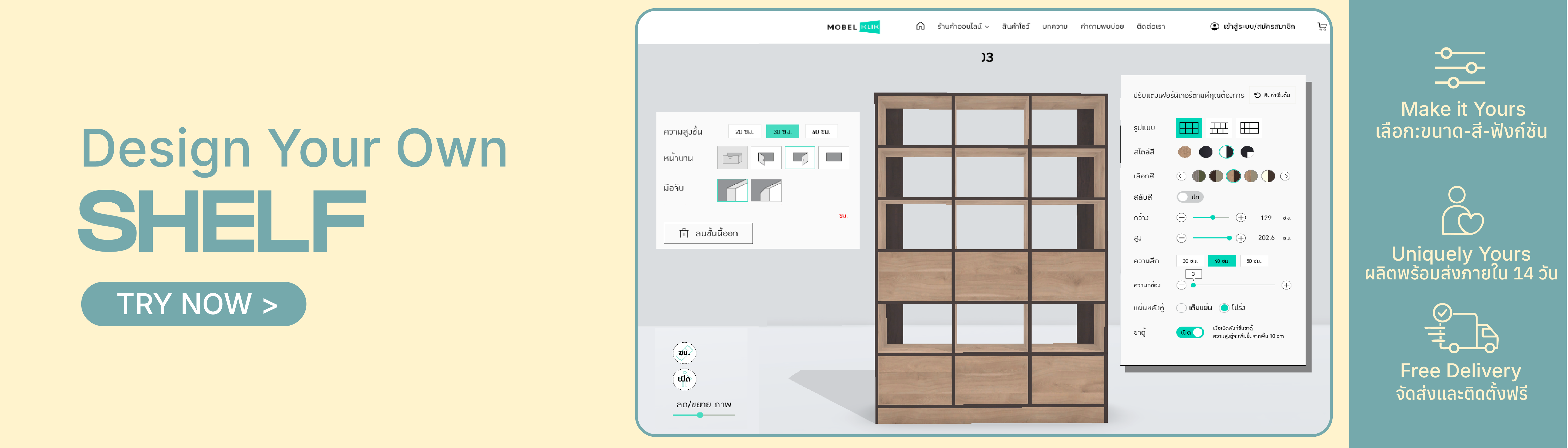Screen dimensions: 1568x448
Task: Pick the selected brown-wood swatch in เลือกสี
Action: coord(1233,176)
